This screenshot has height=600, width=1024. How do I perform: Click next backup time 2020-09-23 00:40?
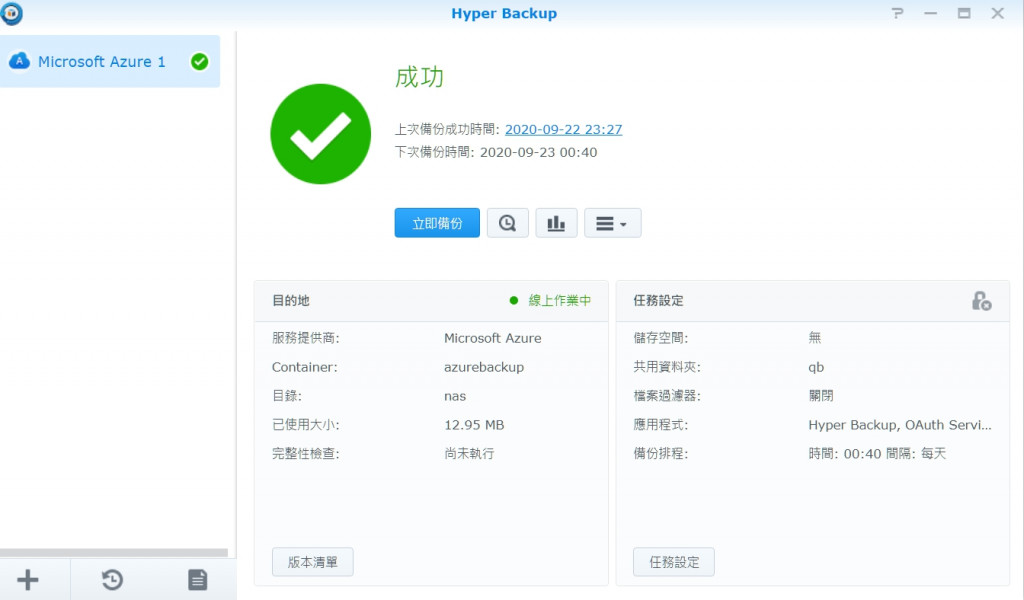[538, 152]
